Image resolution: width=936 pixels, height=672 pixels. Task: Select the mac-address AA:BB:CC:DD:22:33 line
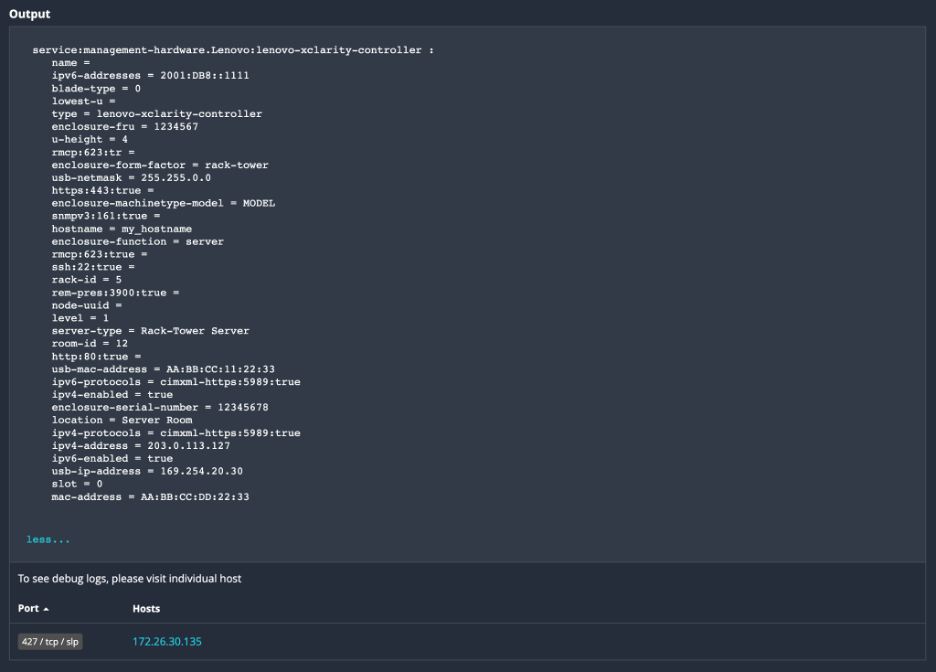click(x=154, y=496)
